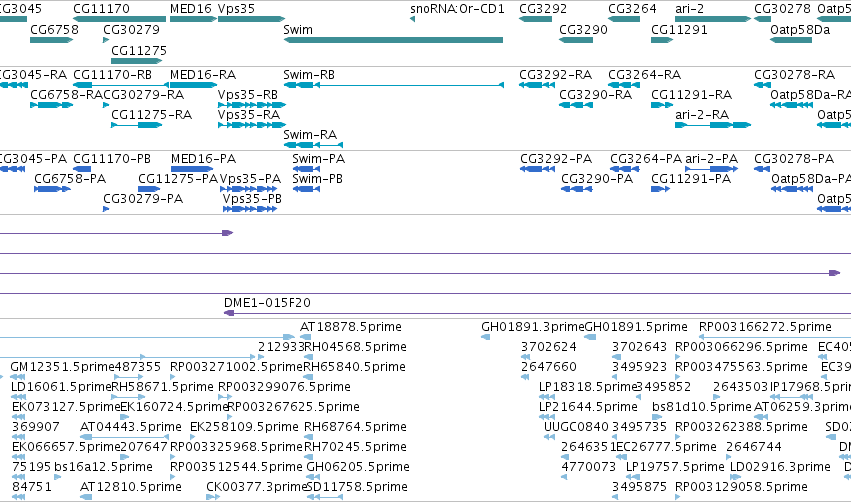This screenshot has height=502, width=851.
Task: Open the Swim-RB transcript
Action: (x=393, y=85)
